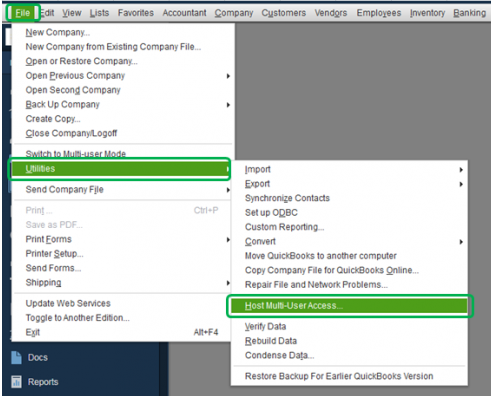Choose Set up ODBC entry
This screenshot has height=396, width=491.
[271, 213]
